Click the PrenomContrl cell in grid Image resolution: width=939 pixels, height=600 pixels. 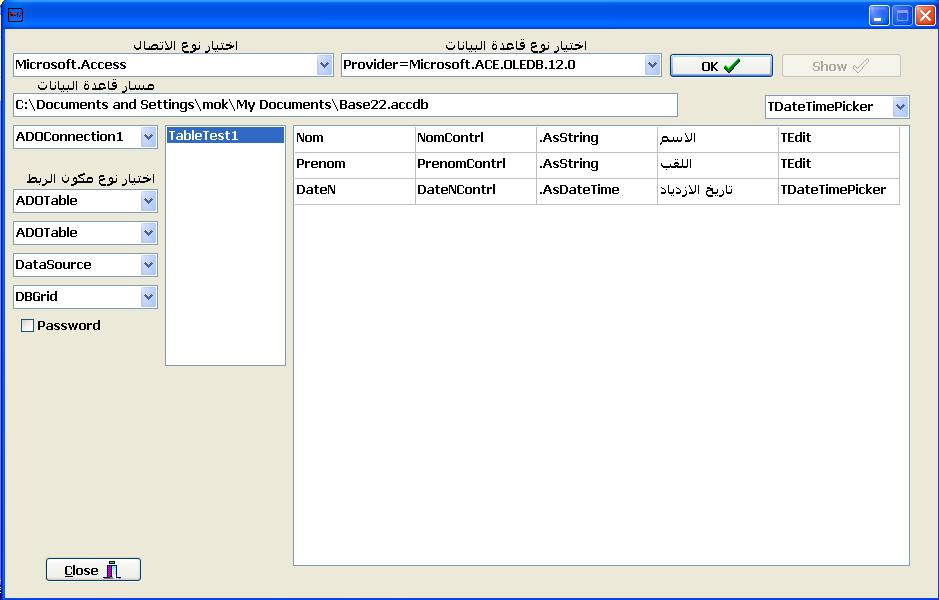[475, 164]
